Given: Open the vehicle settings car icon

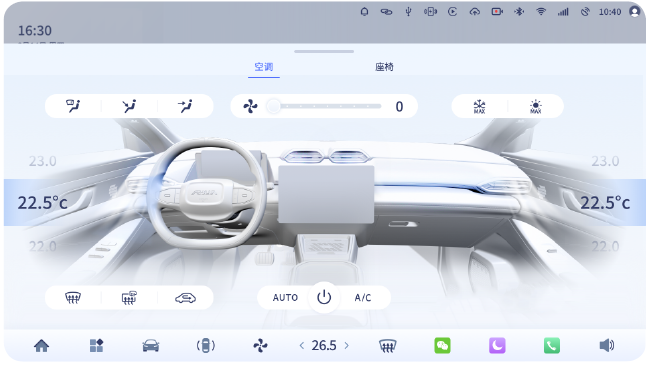Looking at the screenshot, I should click(x=150, y=345).
